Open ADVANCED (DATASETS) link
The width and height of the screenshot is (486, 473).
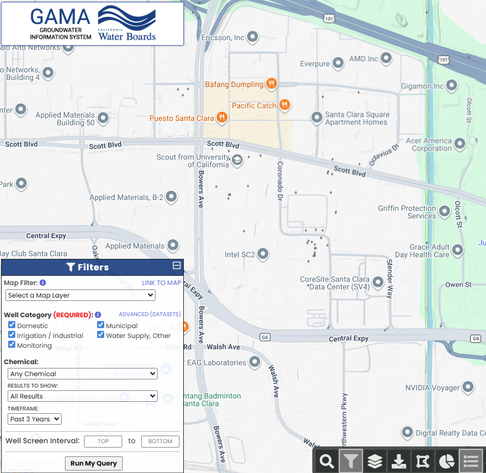tap(150, 314)
